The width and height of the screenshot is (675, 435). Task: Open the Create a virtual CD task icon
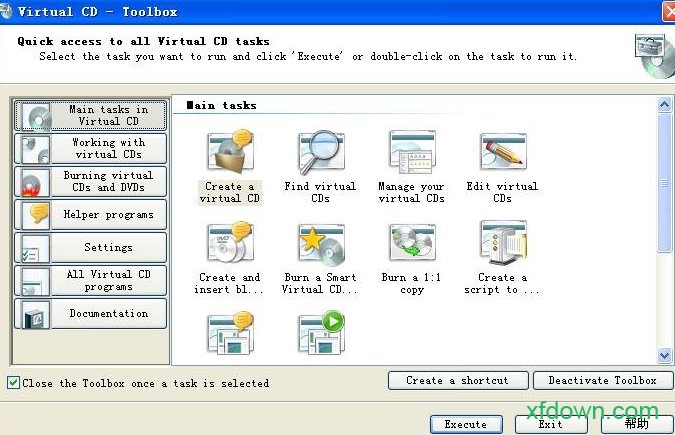pos(229,153)
